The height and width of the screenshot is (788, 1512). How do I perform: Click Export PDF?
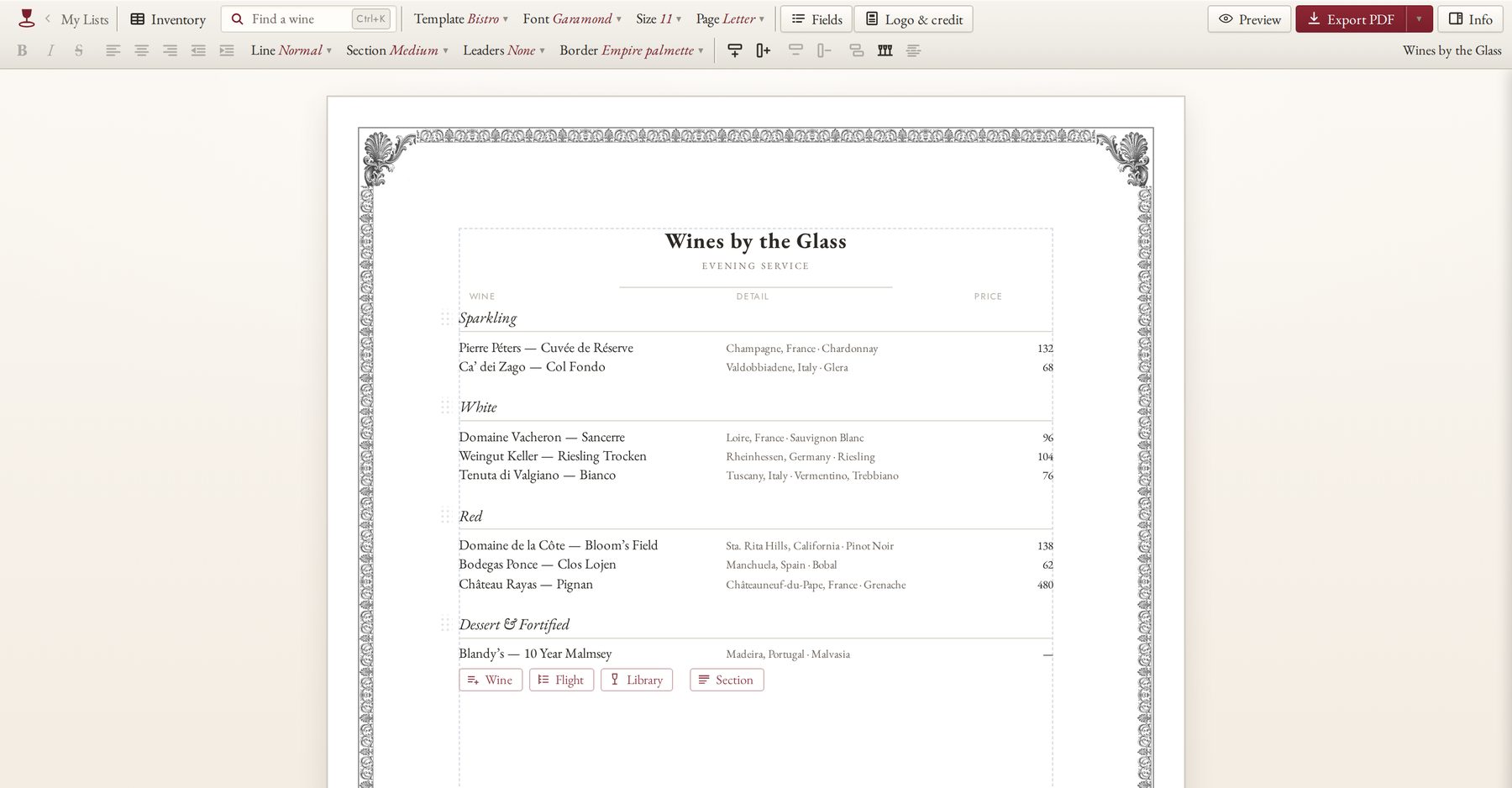coord(1352,19)
